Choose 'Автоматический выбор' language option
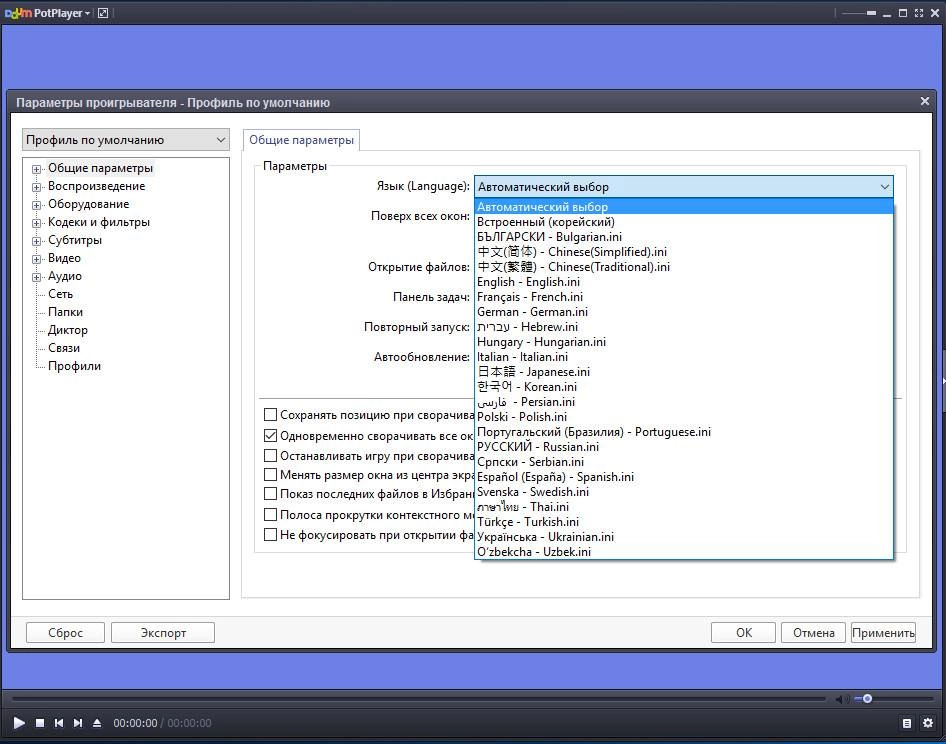The height and width of the screenshot is (744, 946). (x=684, y=206)
